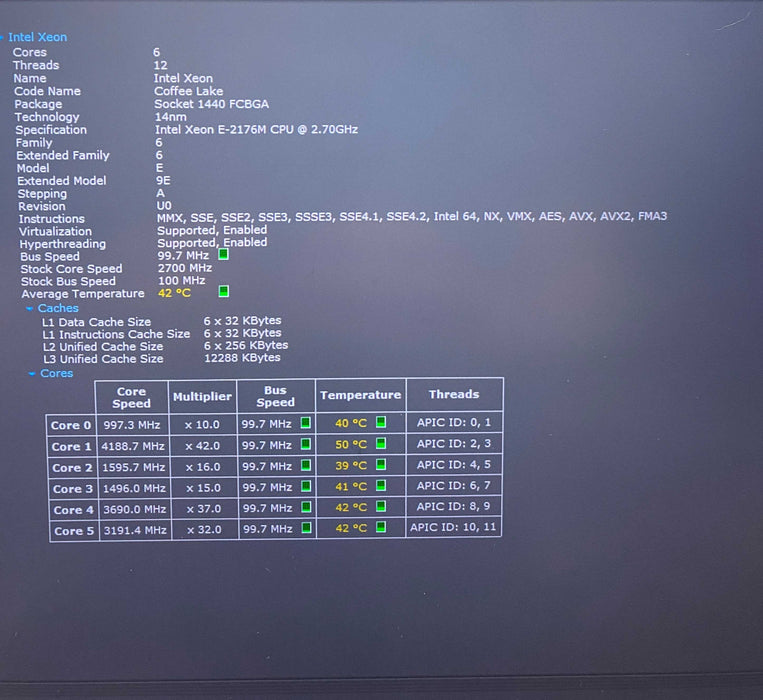This screenshot has height=700, width=763.
Task: Click the APIC ID: 10, 11 cell
Action: click(453, 527)
